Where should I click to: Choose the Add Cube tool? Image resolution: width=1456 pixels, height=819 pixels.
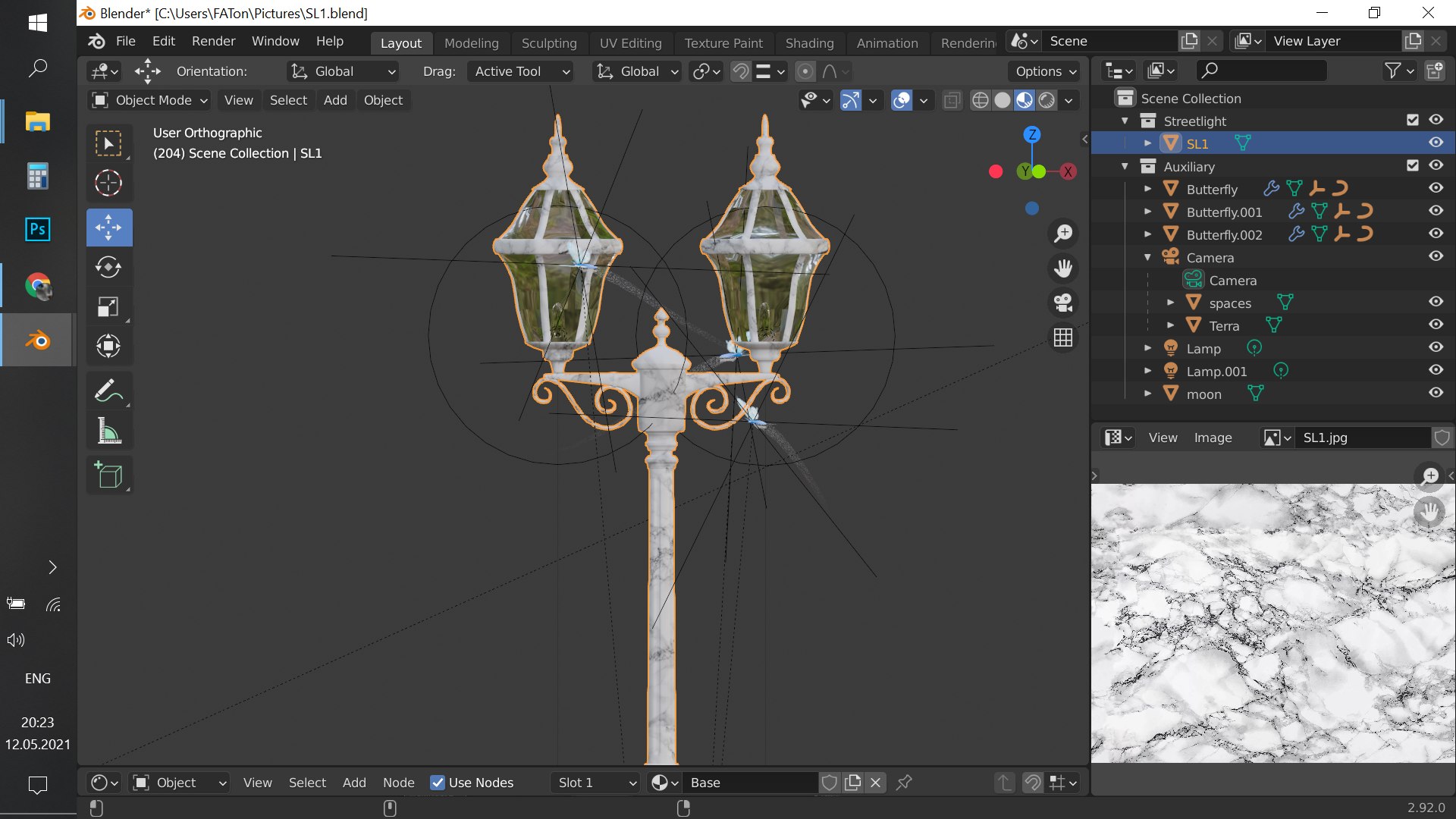tap(109, 475)
